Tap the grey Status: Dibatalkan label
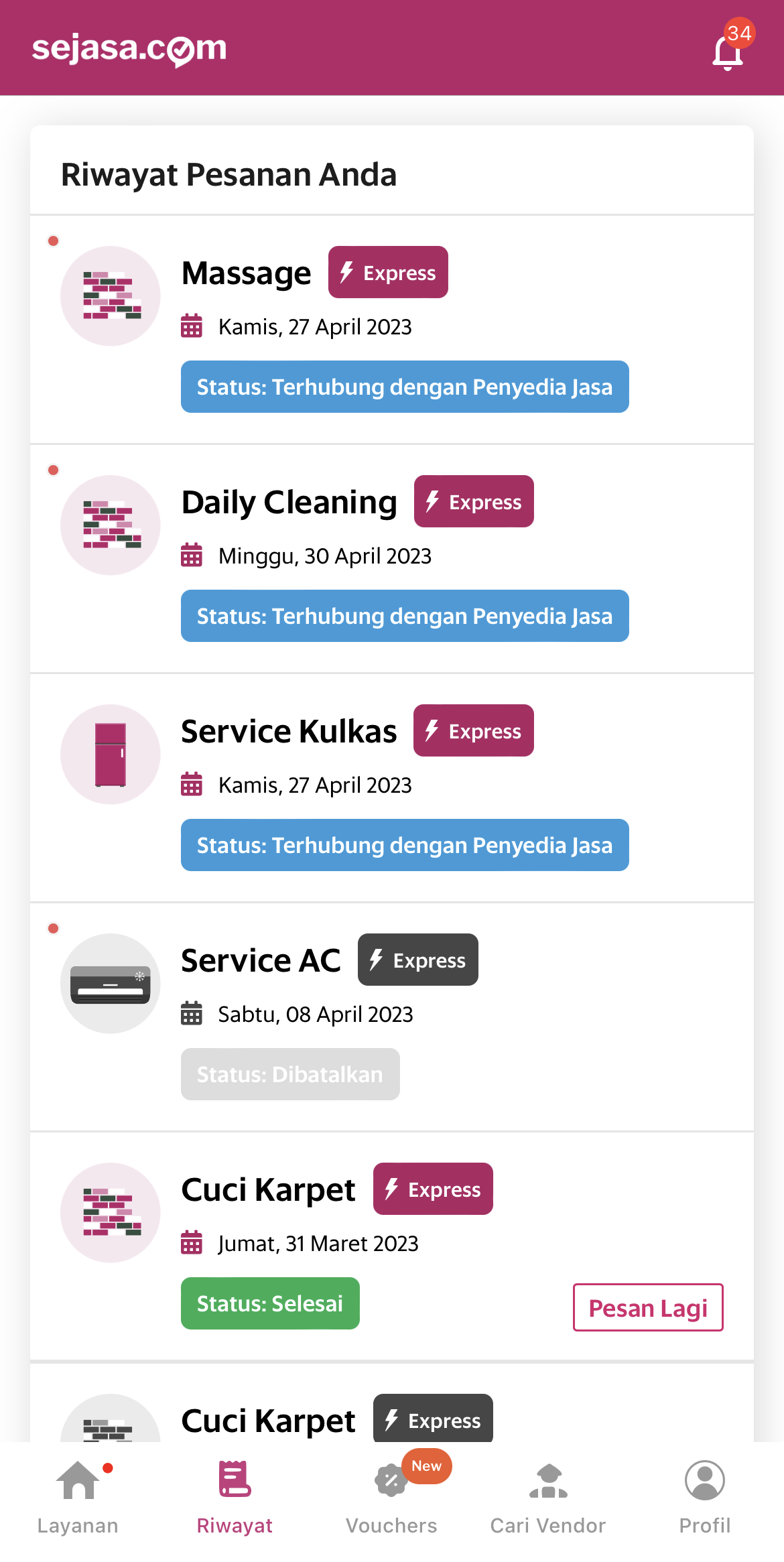 pos(290,1074)
